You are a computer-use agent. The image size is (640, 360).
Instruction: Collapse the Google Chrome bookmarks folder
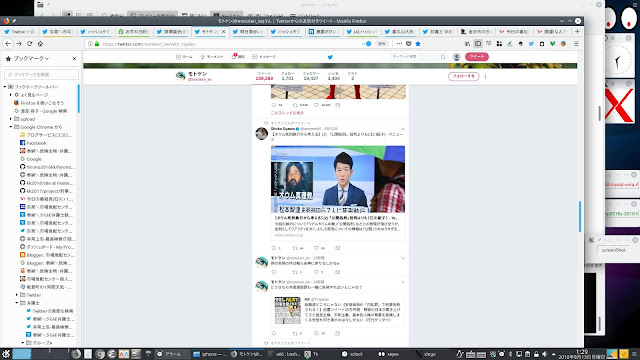click(x=11, y=127)
